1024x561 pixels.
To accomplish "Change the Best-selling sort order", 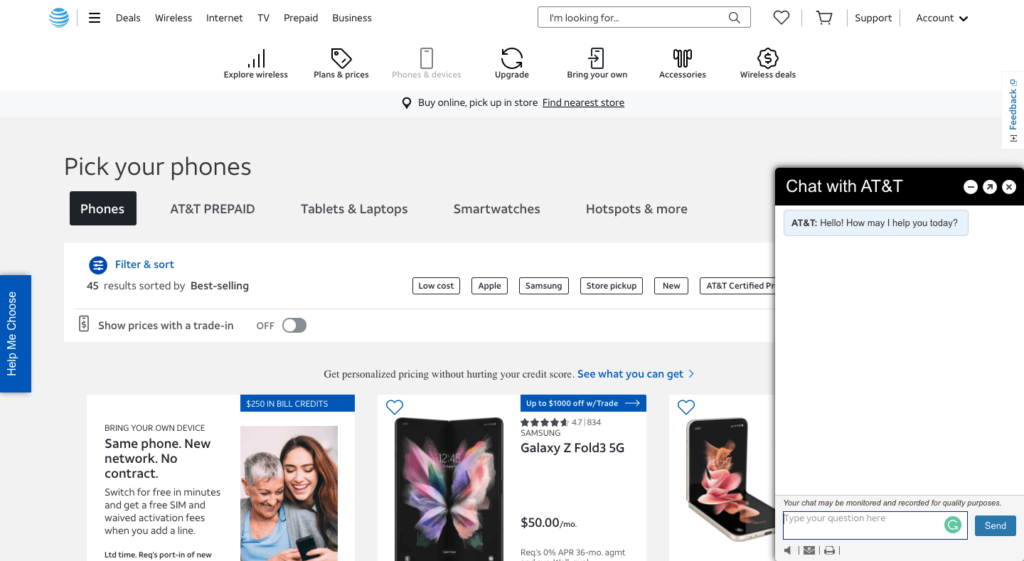I will click(219, 285).
